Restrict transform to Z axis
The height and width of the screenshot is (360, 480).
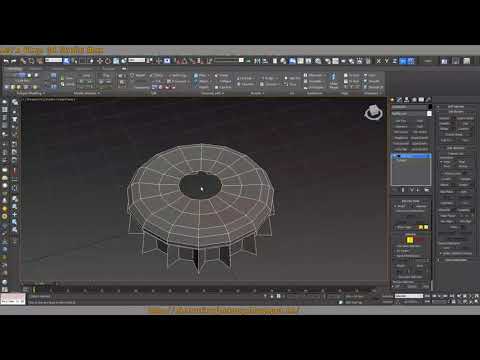click(395, 61)
